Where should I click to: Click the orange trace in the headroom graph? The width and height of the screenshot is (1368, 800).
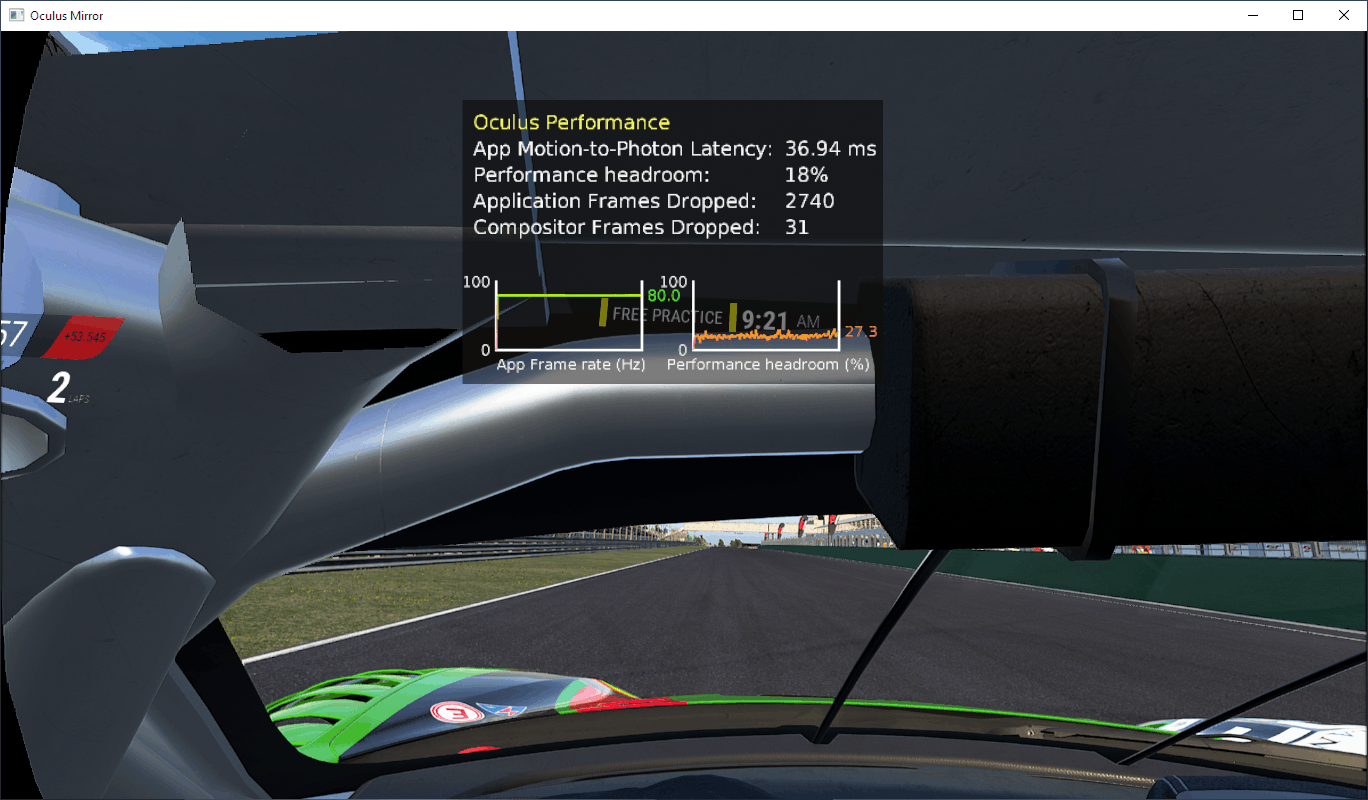(767, 336)
